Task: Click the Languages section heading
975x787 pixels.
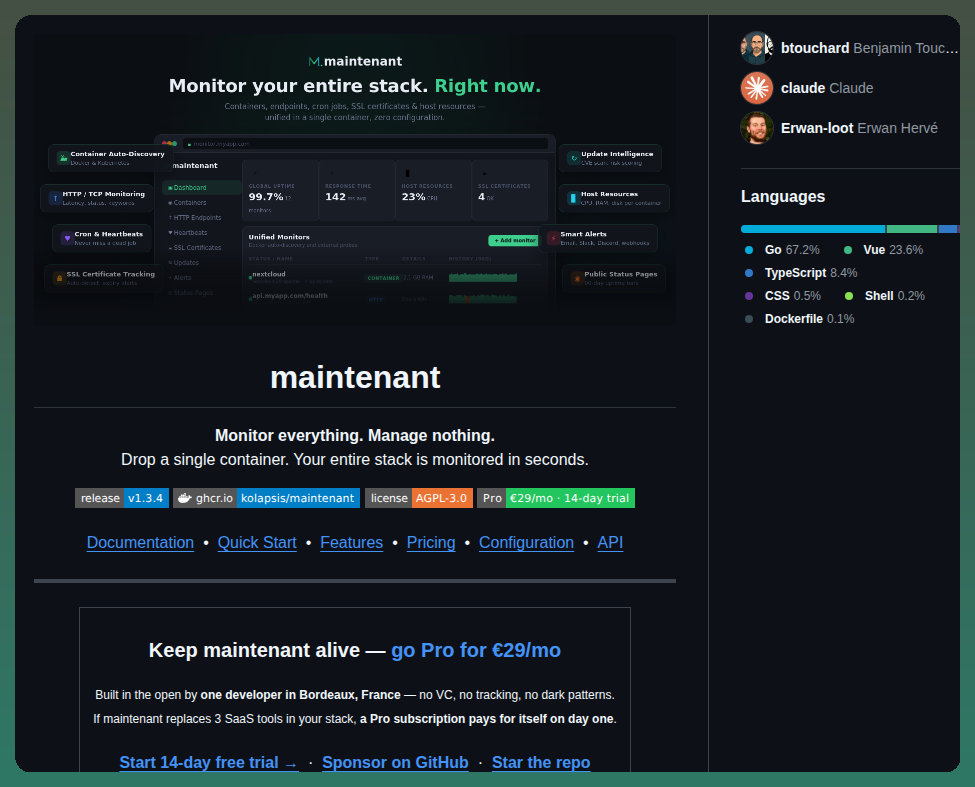Action: (x=783, y=196)
